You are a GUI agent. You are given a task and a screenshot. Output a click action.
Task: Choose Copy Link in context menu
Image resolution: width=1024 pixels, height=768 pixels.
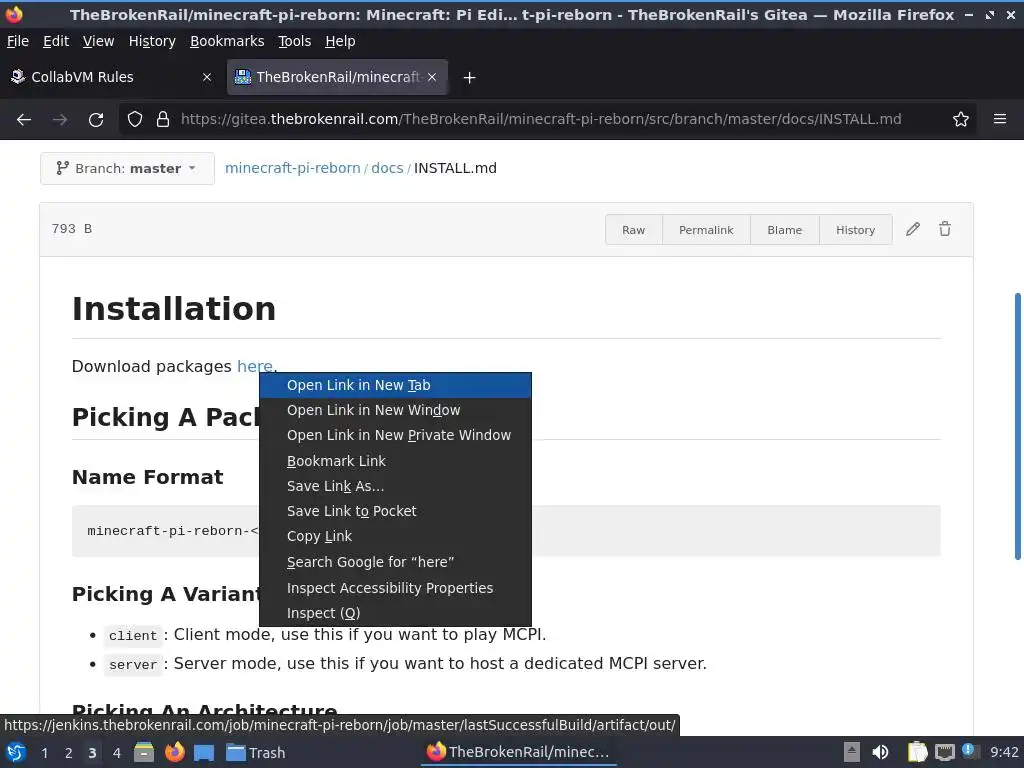[395, 536]
